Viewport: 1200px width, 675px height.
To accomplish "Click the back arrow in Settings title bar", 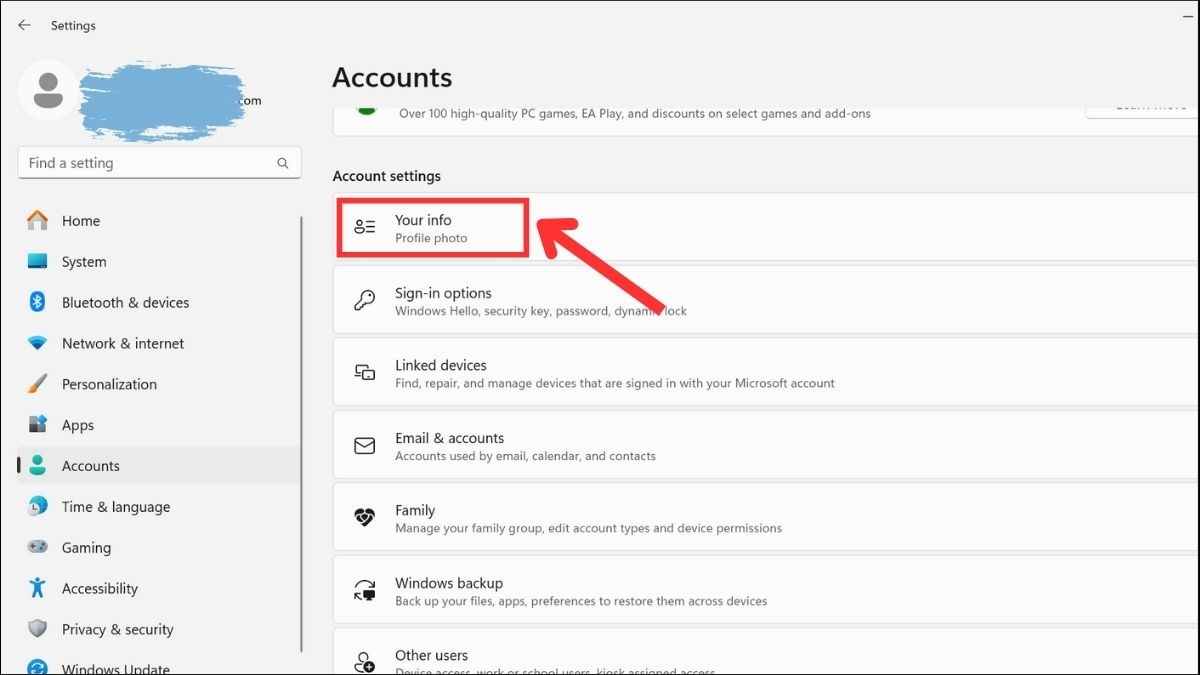I will pos(24,25).
